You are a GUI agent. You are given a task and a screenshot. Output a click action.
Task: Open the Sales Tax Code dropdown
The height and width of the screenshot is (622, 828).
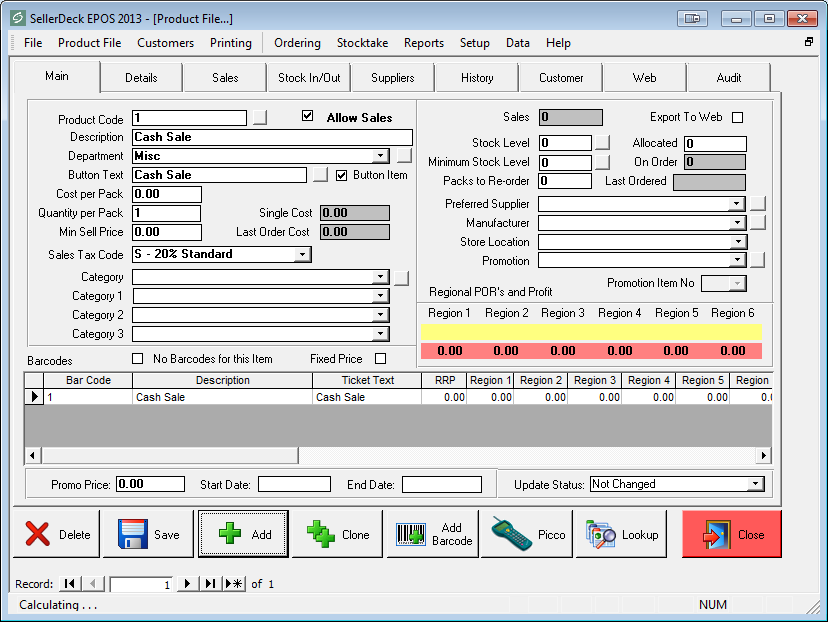pos(303,255)
